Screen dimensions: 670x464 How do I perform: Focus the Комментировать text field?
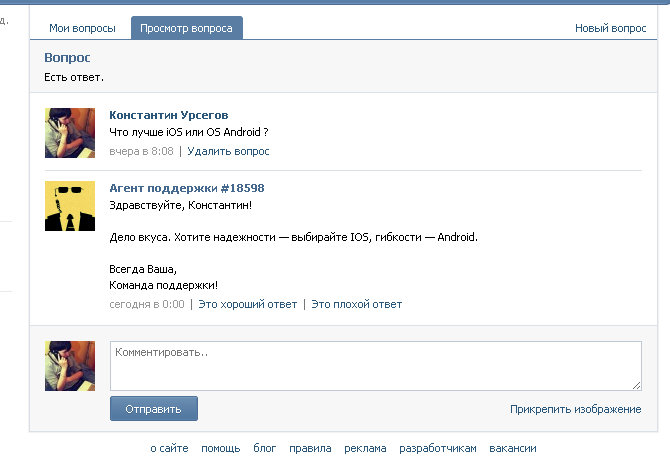(375, 365)
